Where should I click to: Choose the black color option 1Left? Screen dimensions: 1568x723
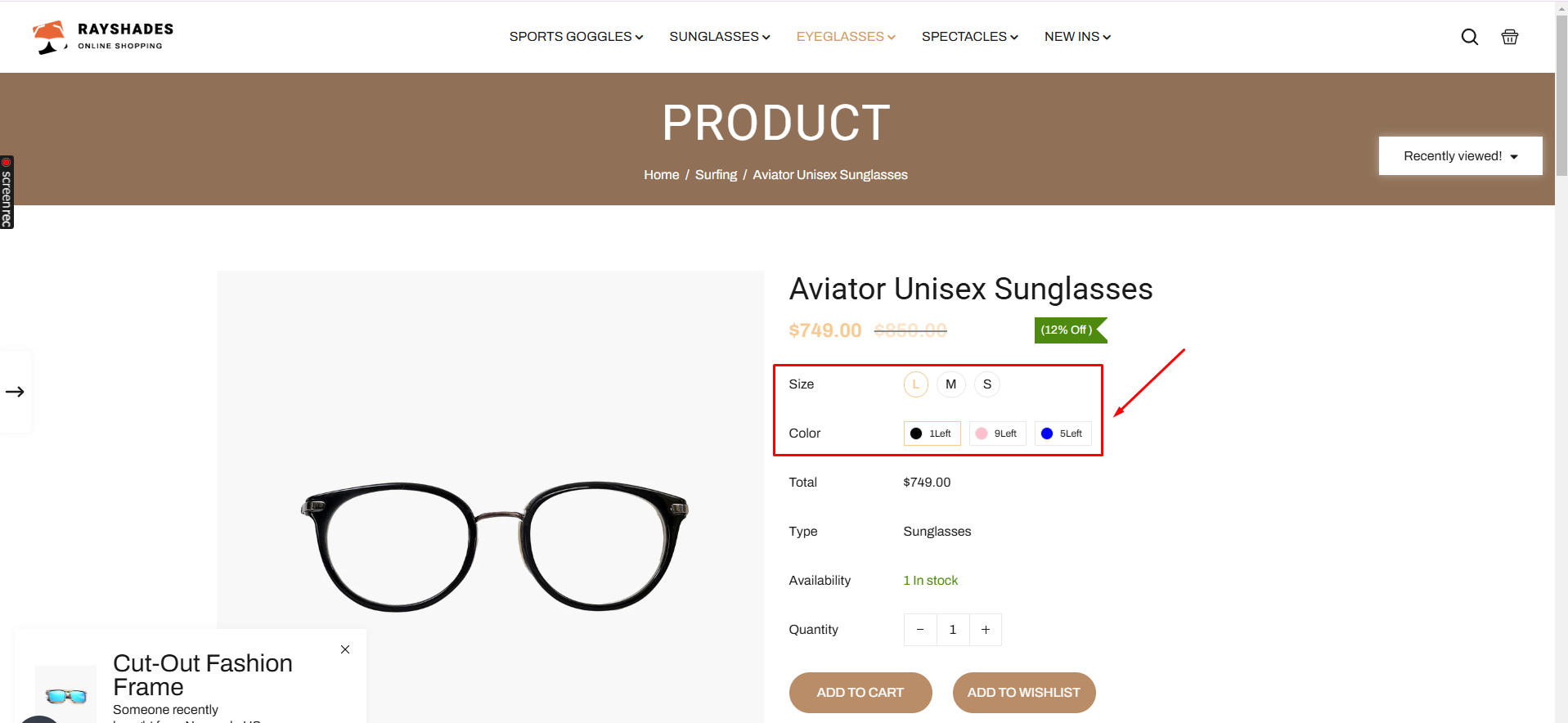coord(932,433)
